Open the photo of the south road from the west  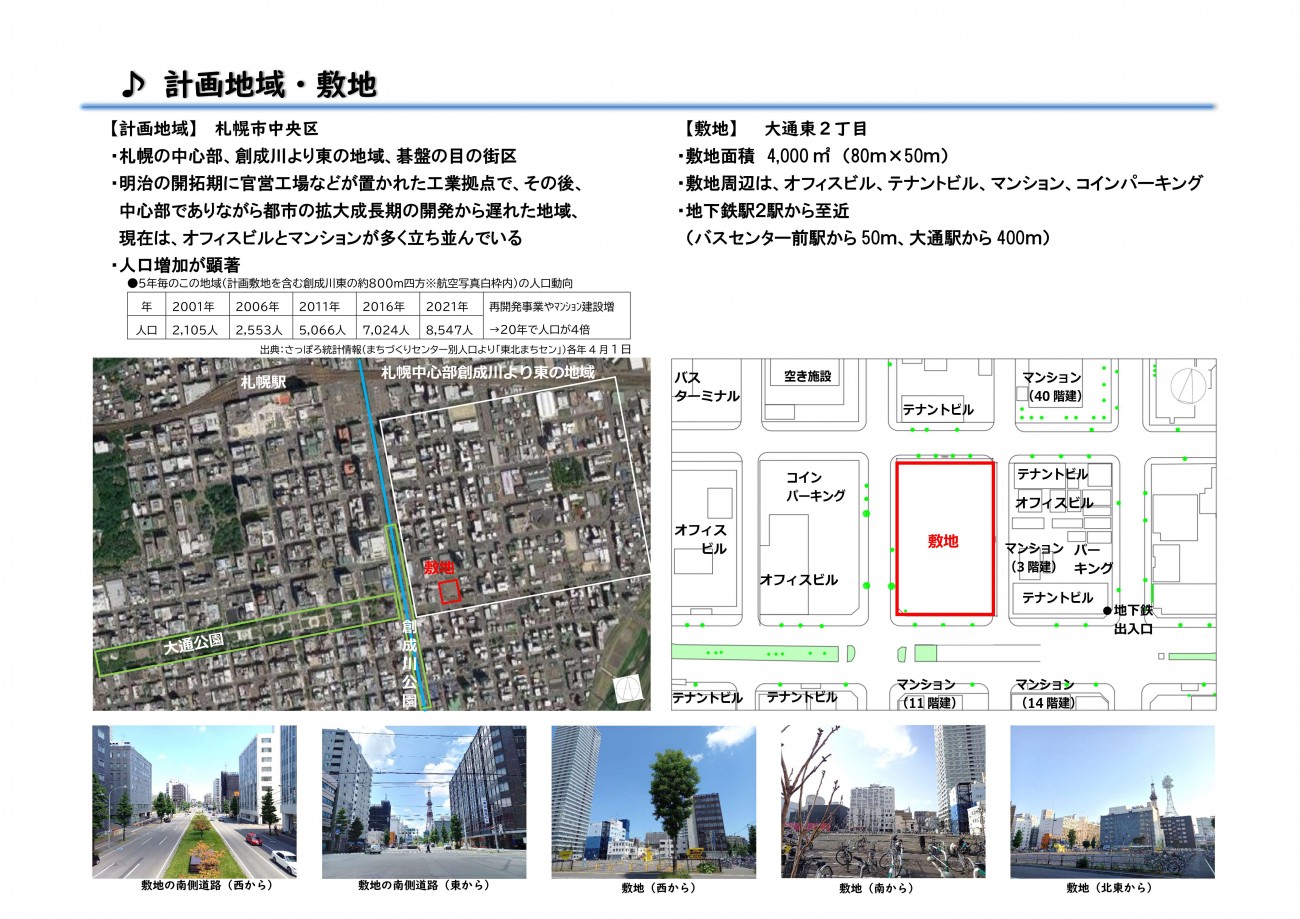click(x=194, y=802)
